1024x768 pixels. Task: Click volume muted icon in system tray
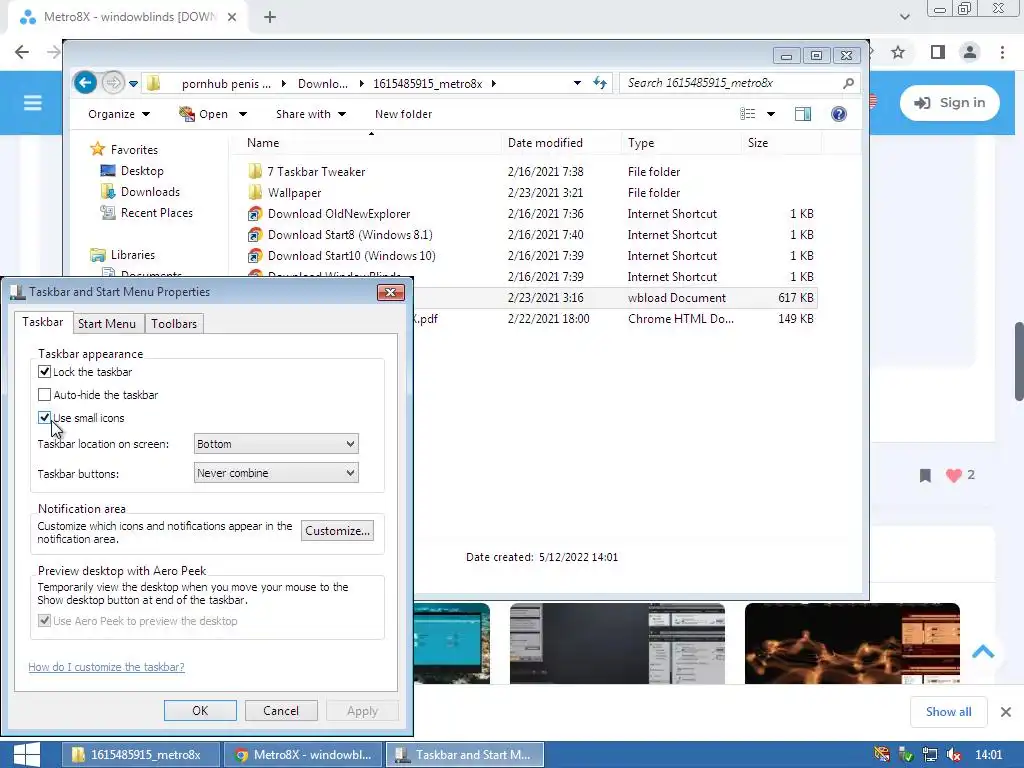[x=953, y=755]
